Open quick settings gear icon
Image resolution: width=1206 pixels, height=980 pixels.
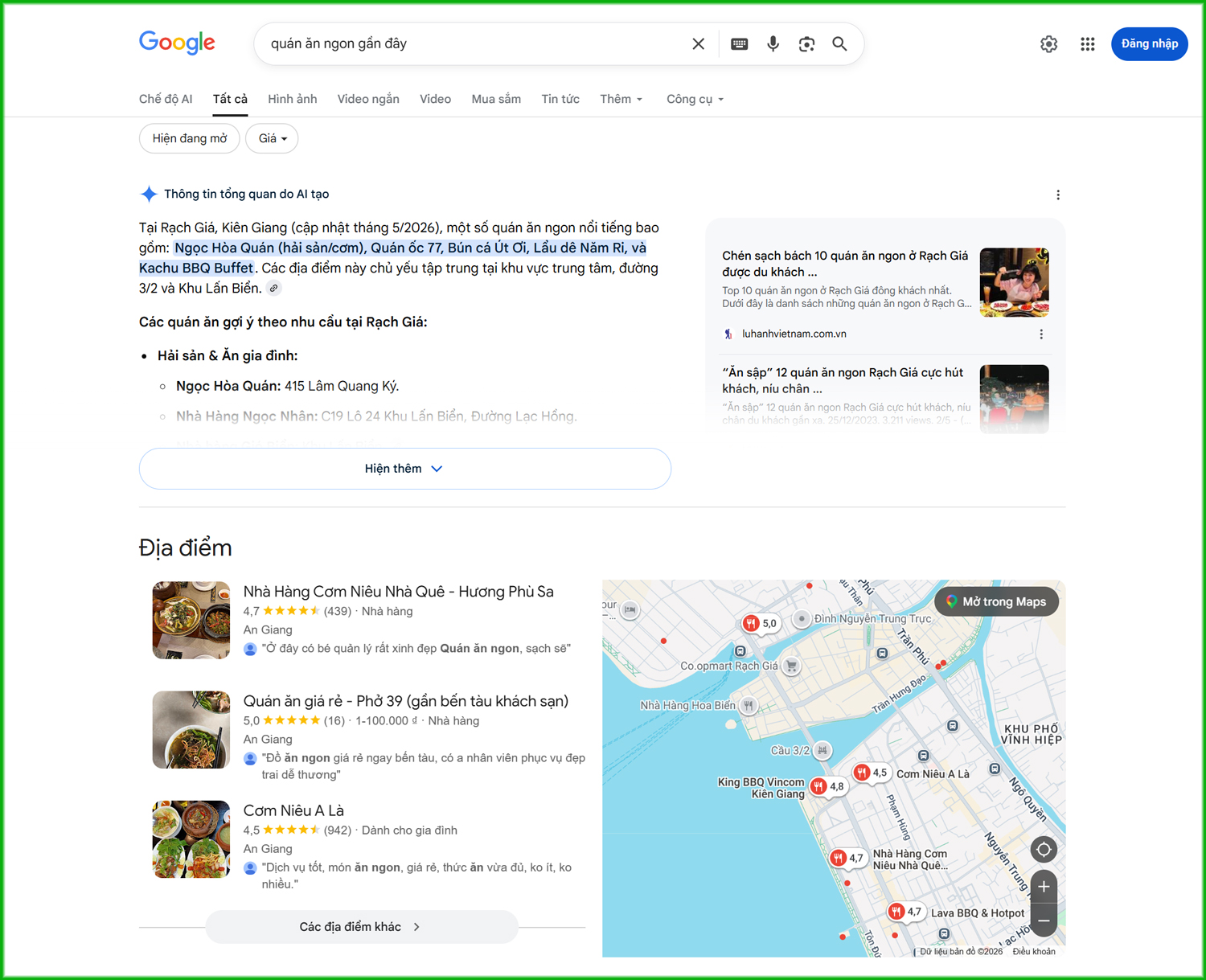coord(1048,44)
